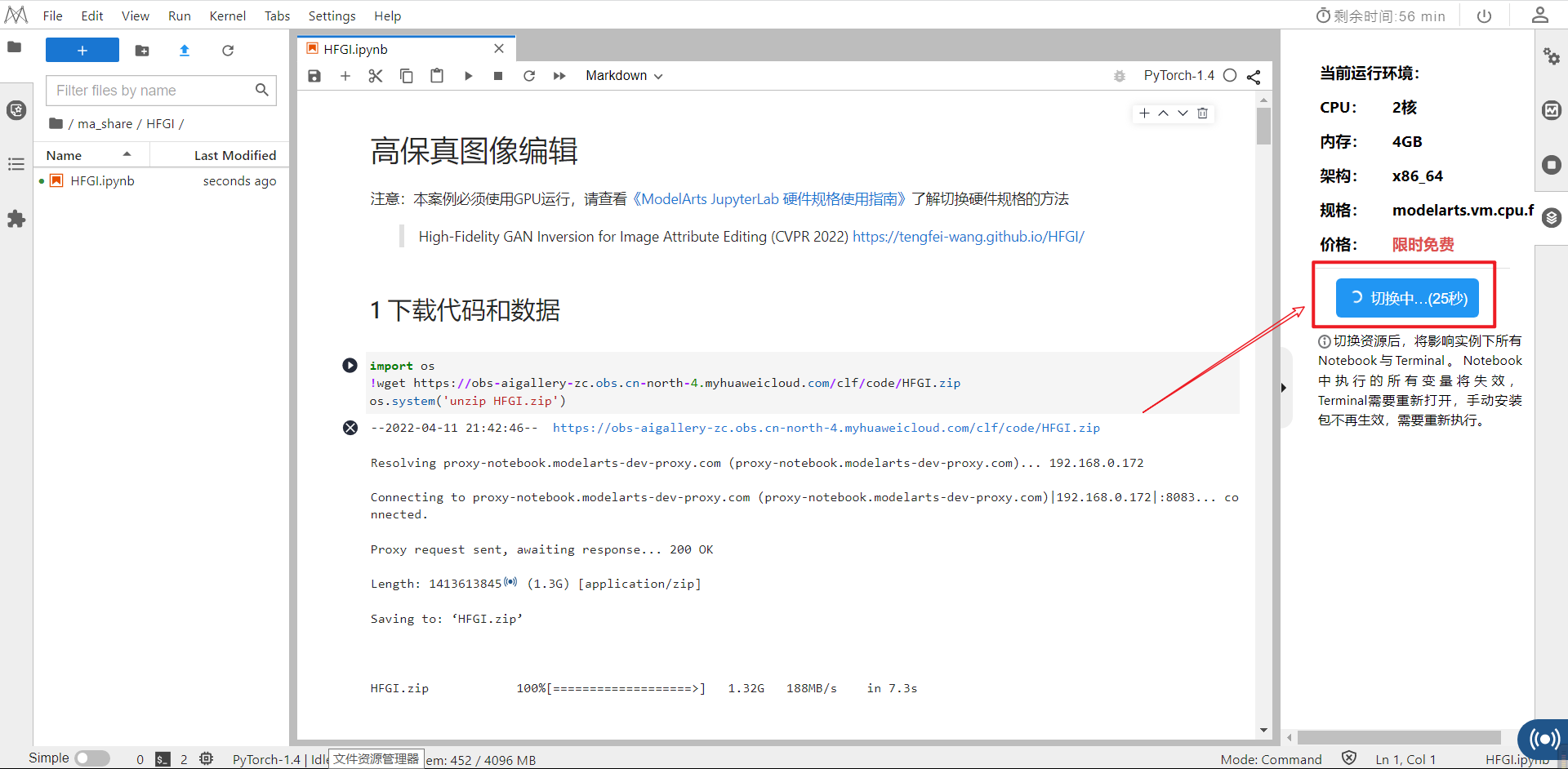Move the selected cell up
The height and width of the screenshot is (769, 1568).
click(x=1163, y=113)
